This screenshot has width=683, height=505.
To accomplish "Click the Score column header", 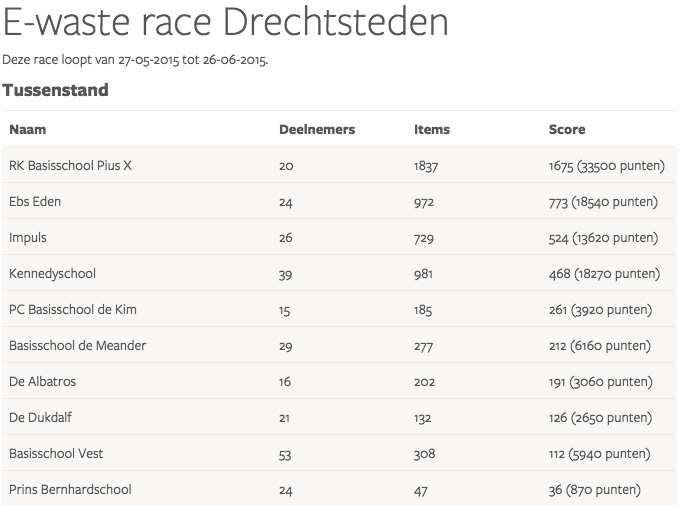I will pos(567,129).
